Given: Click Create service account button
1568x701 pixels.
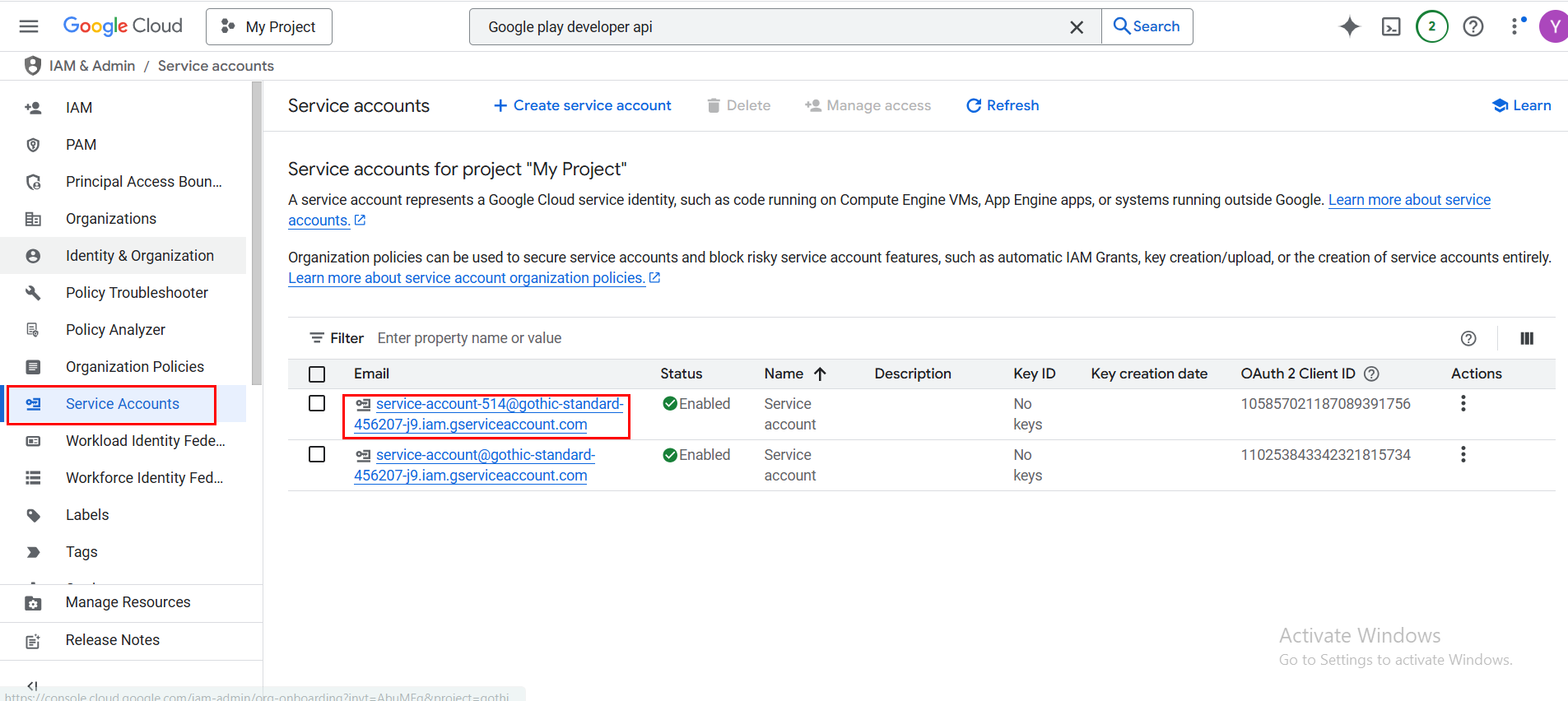Looking at the screenshot, I should coord(582,105).
